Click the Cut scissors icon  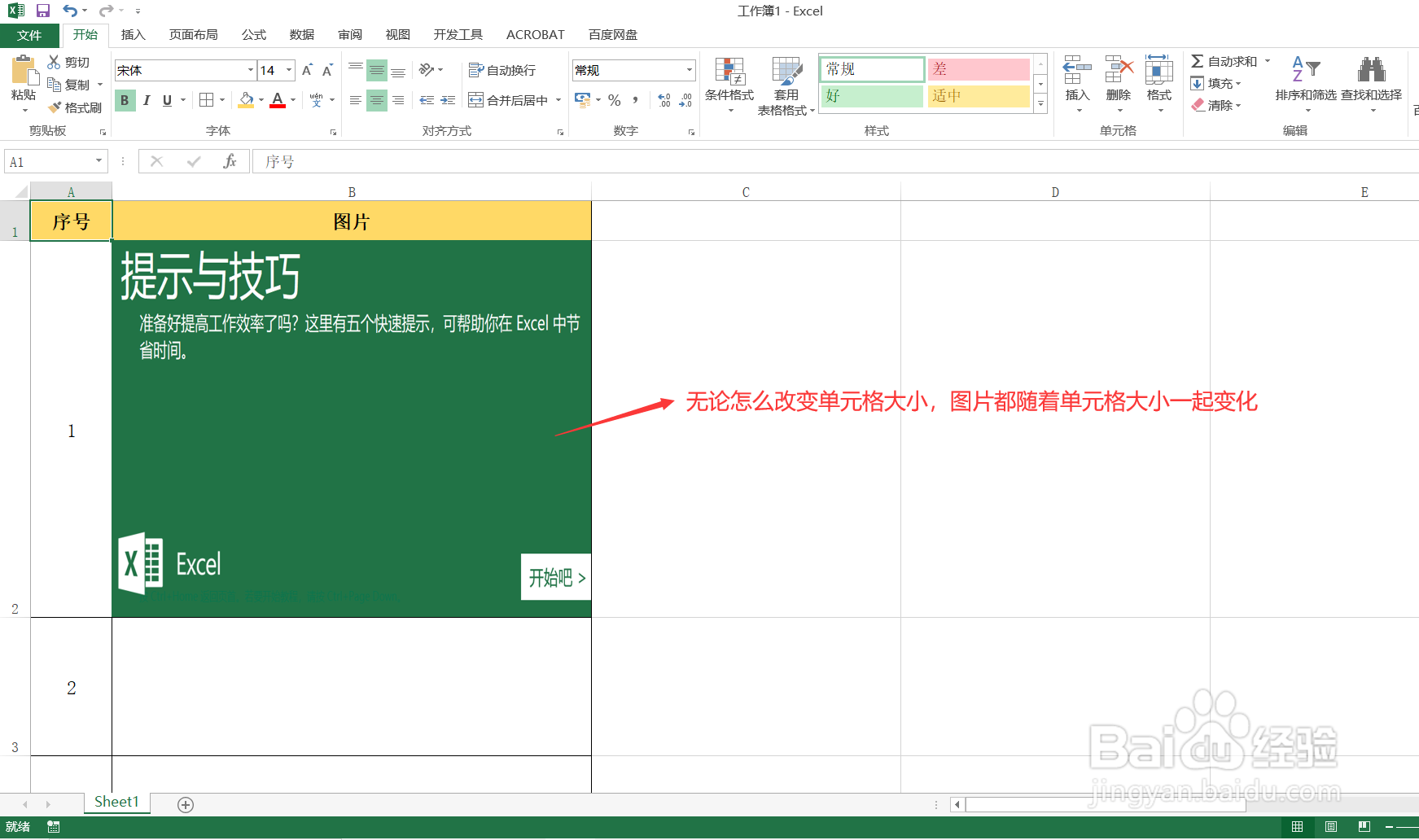(55, 62)
